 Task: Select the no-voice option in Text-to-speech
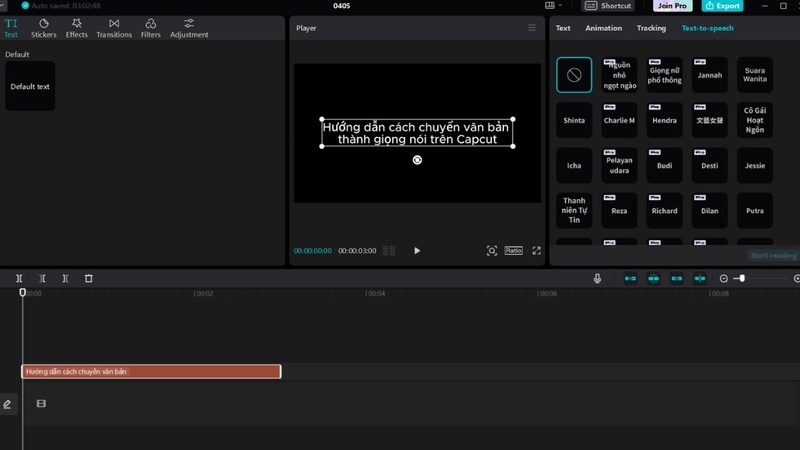(574, 75)
